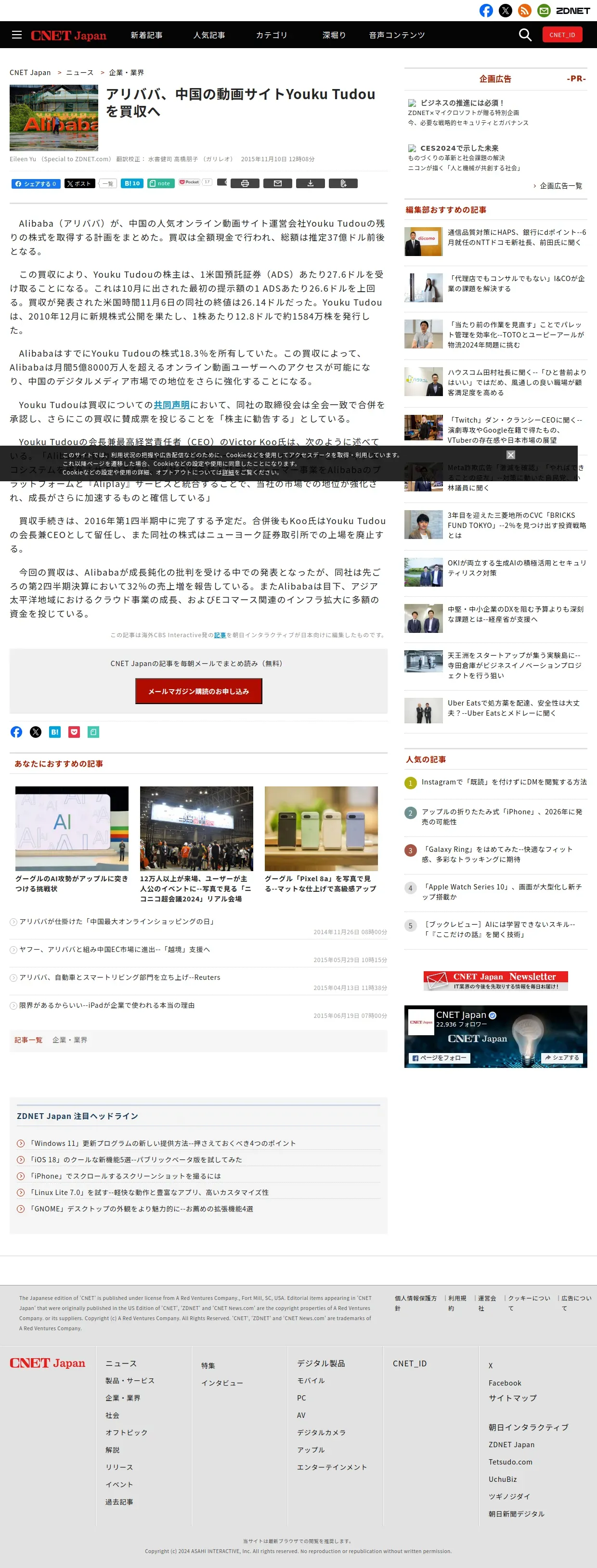This screenshot has width=597, height=1568.
Task: Click 企業・業界 in the breadcrumb
Action: click(x=127, y=73)
